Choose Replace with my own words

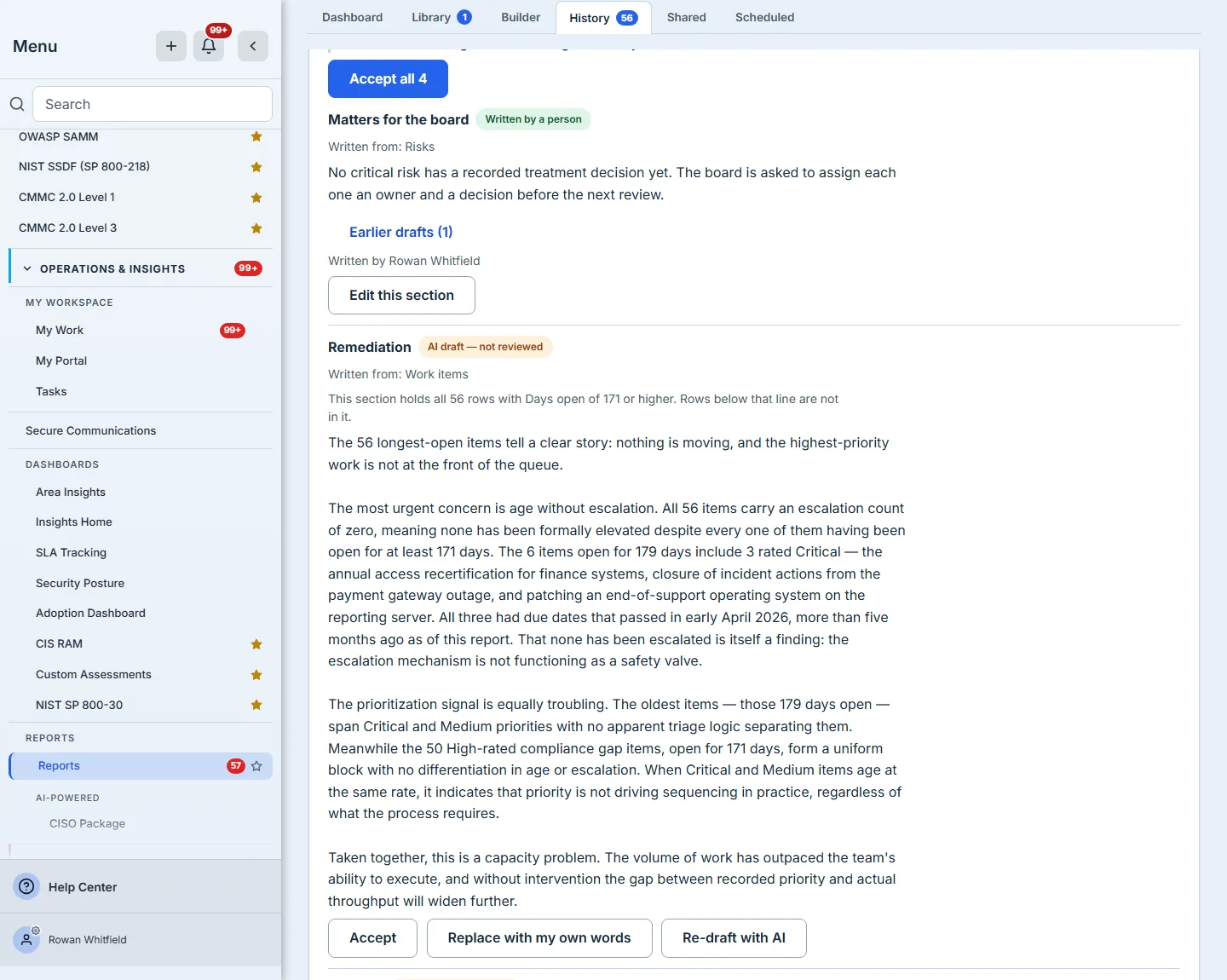pyautogui.click(x=539, y=937)
